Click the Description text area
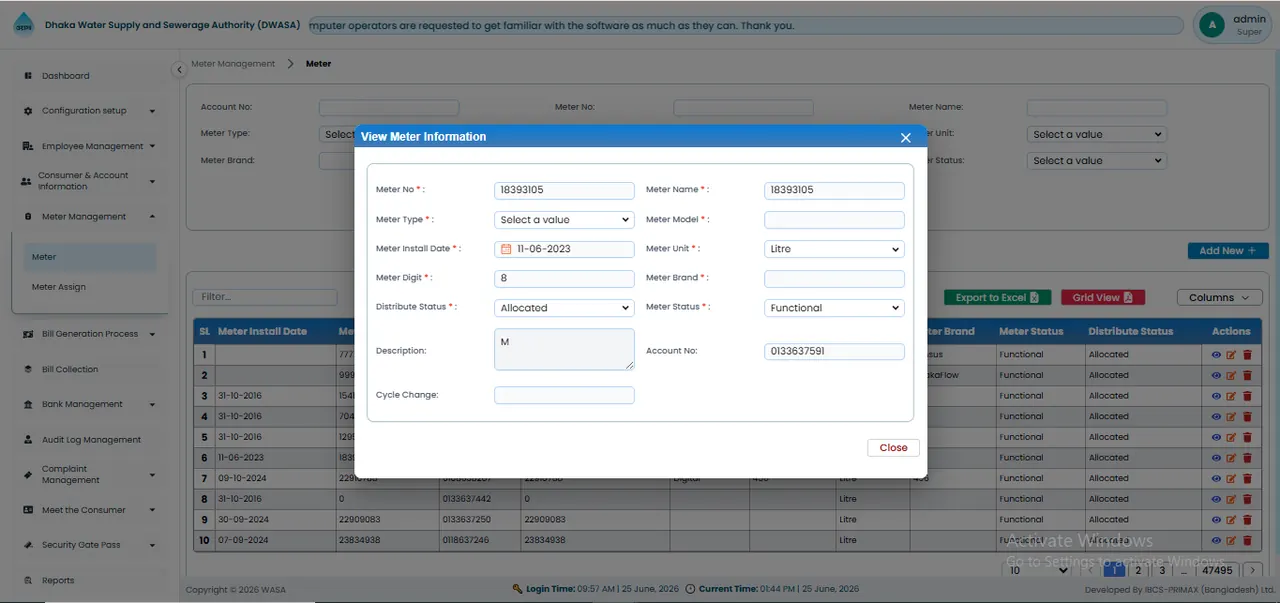 pos(564,349)
